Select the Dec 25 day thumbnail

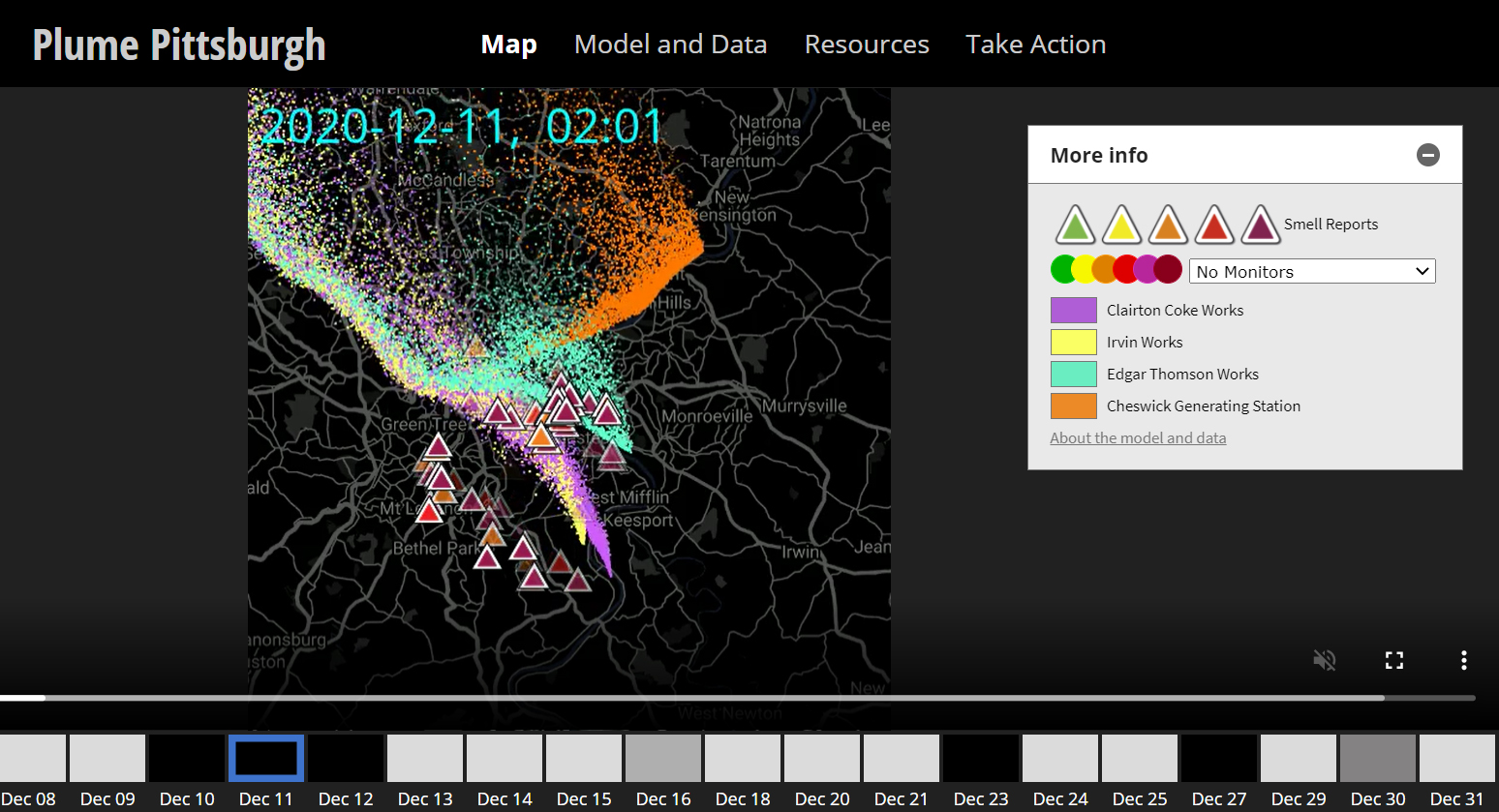tap(1140, 758)
